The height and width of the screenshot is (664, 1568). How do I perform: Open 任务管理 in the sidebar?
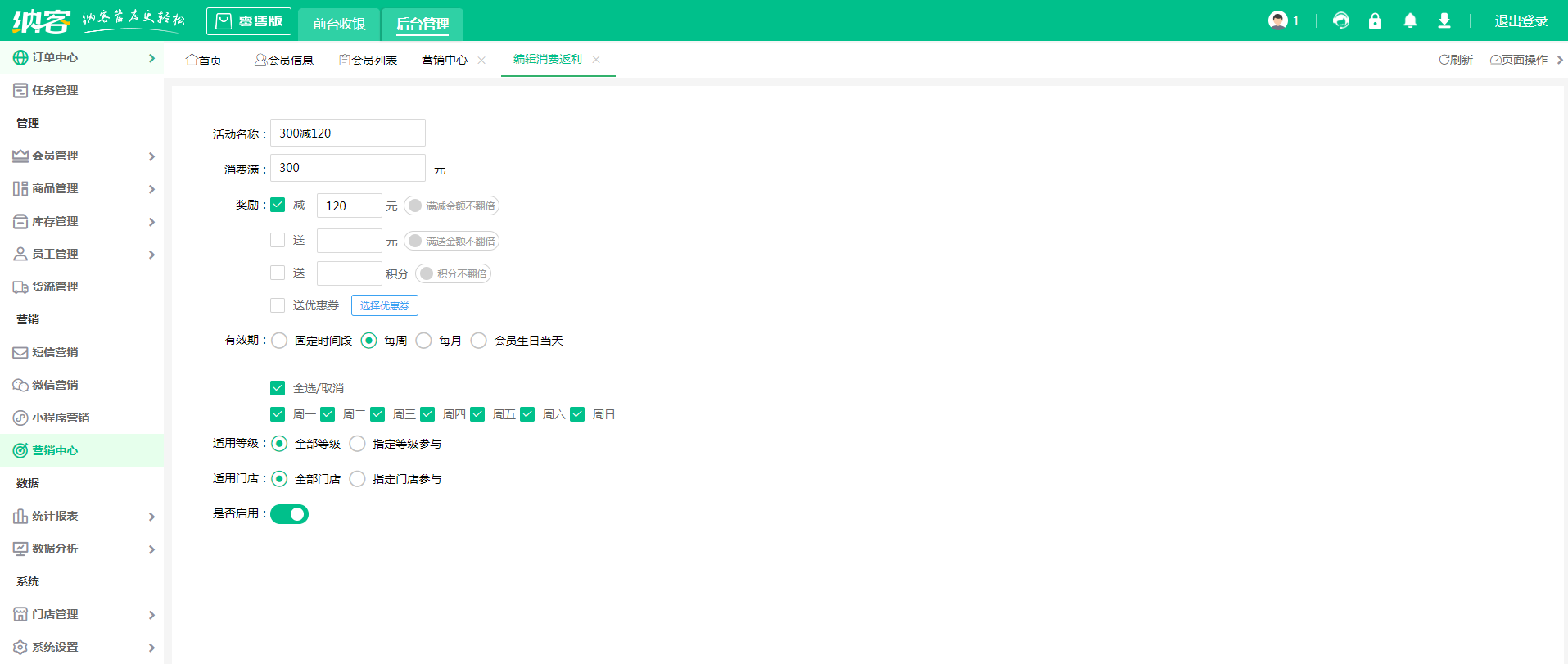click(55, 90)
